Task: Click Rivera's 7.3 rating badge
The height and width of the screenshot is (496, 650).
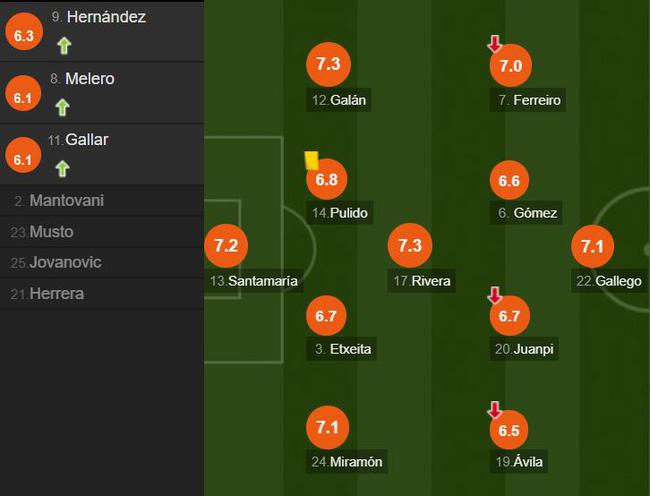Action: click(x=410, y=246)
